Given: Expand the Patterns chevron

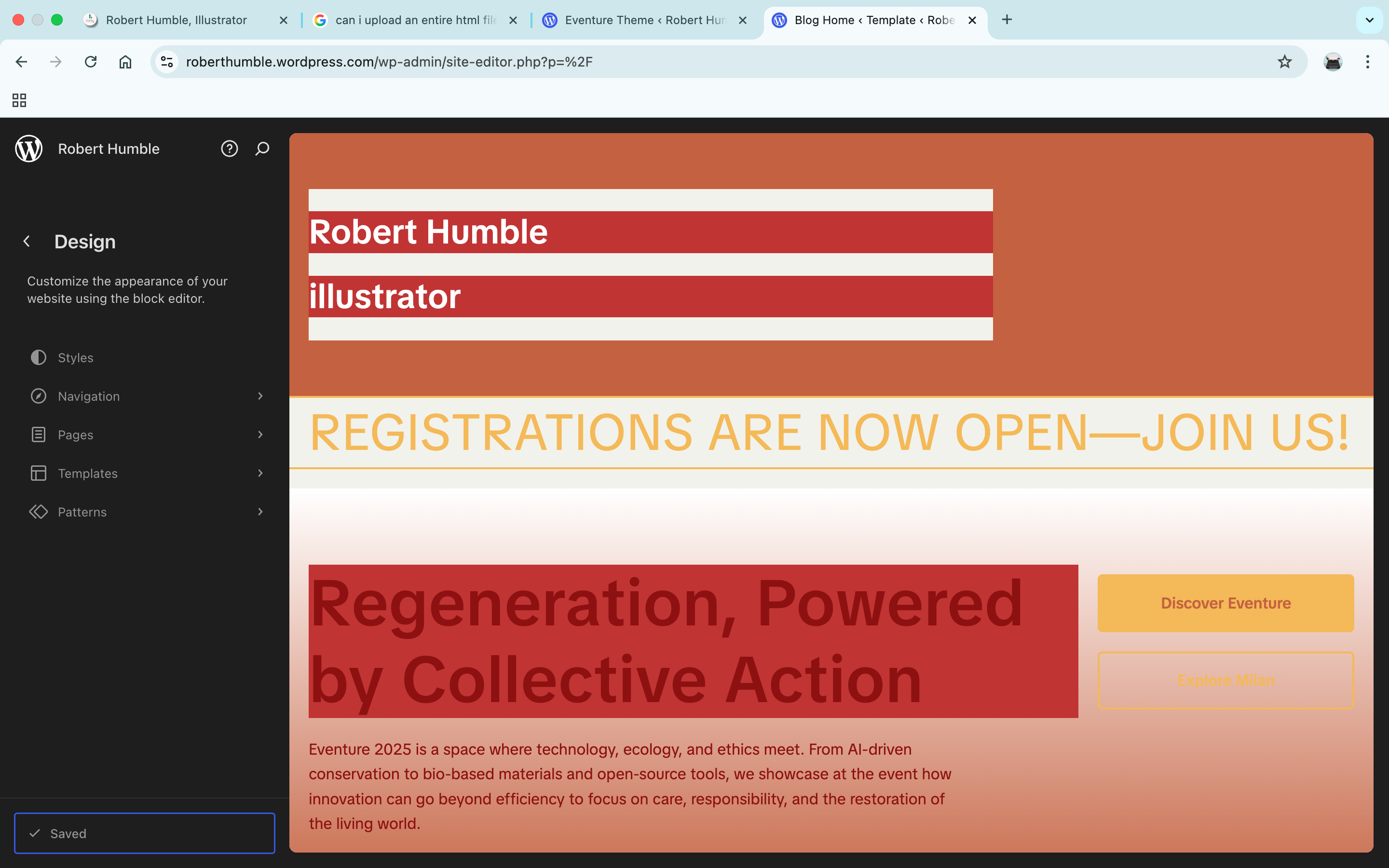Looking at the screenshot, I should 260,512.
